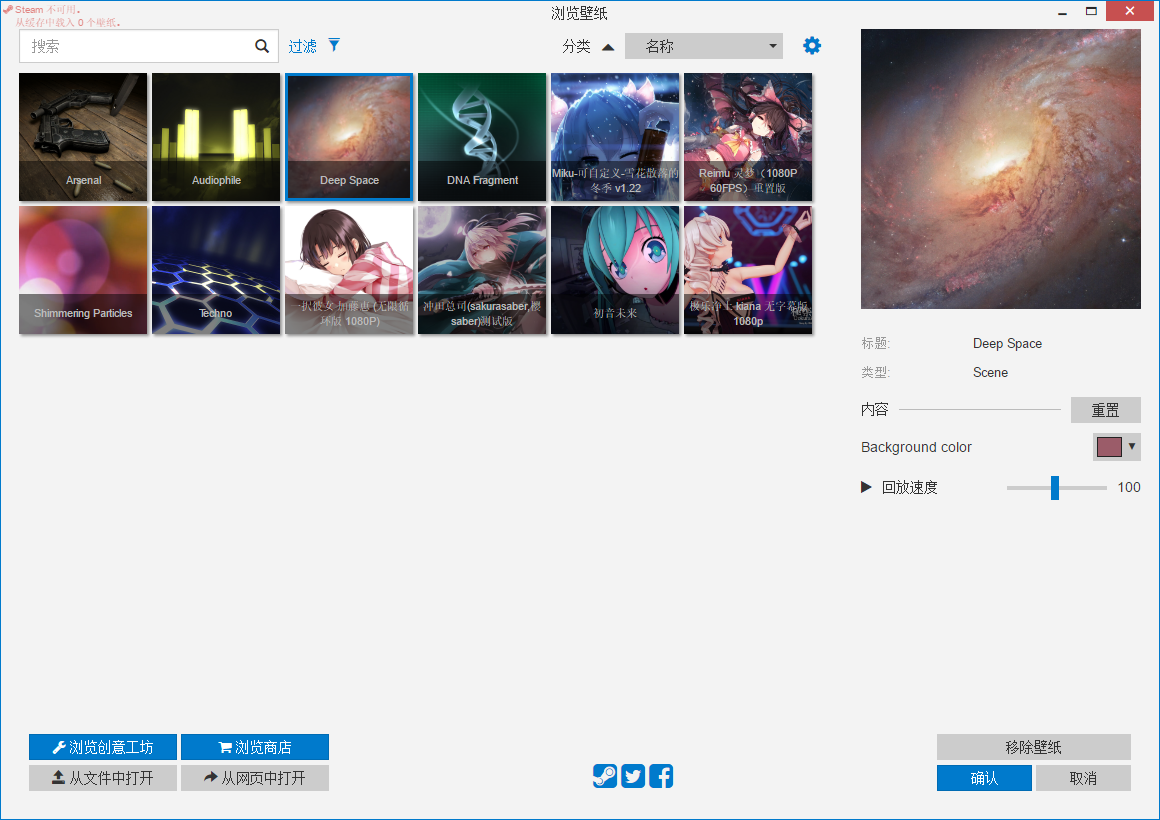This screenshot has width=1160, height=820.
Task: Confirm with the 确认 button
Action: 984,778
